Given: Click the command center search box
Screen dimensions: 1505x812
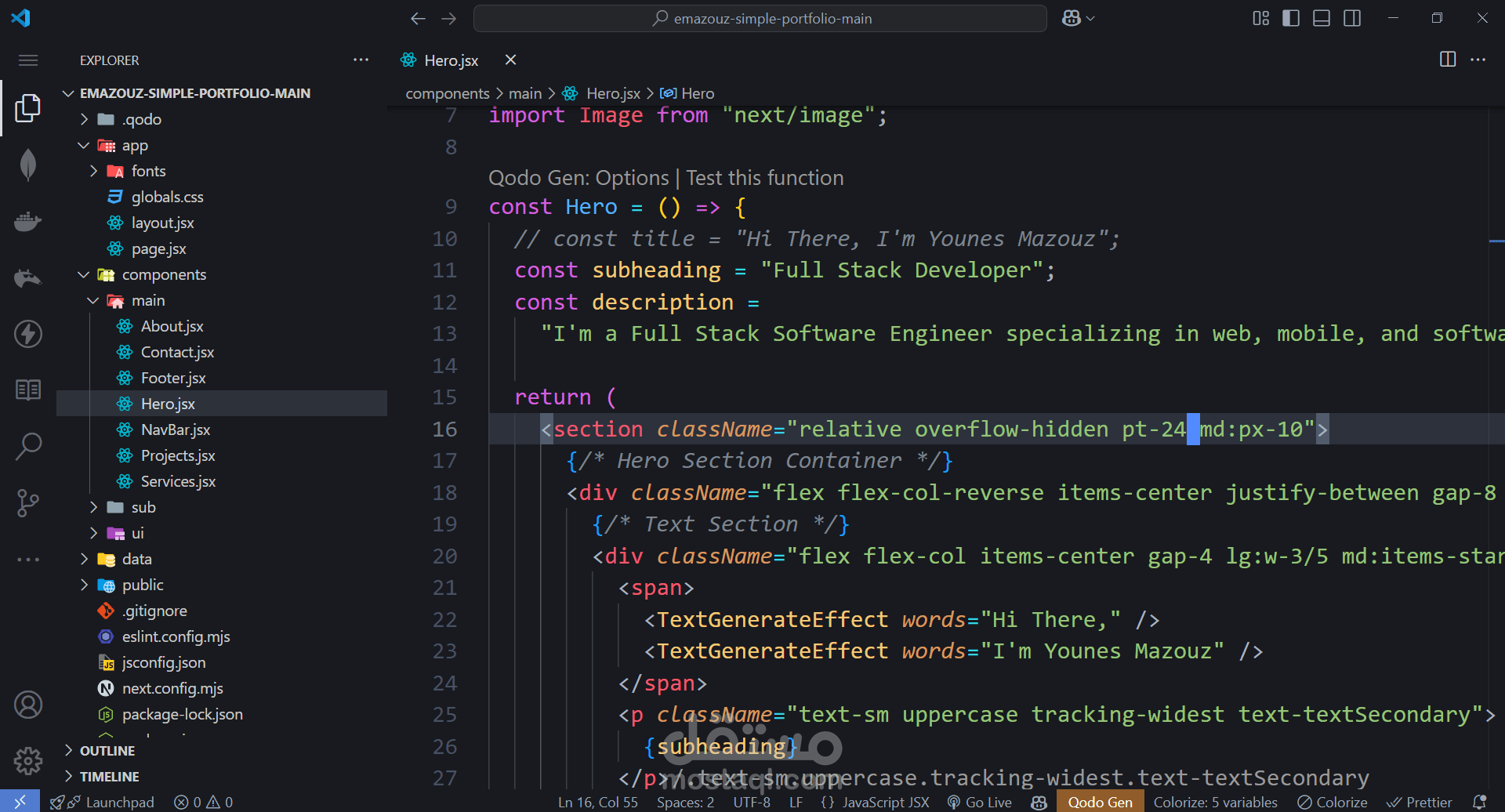Looking at the screenshot, I should tap(760, 18).
